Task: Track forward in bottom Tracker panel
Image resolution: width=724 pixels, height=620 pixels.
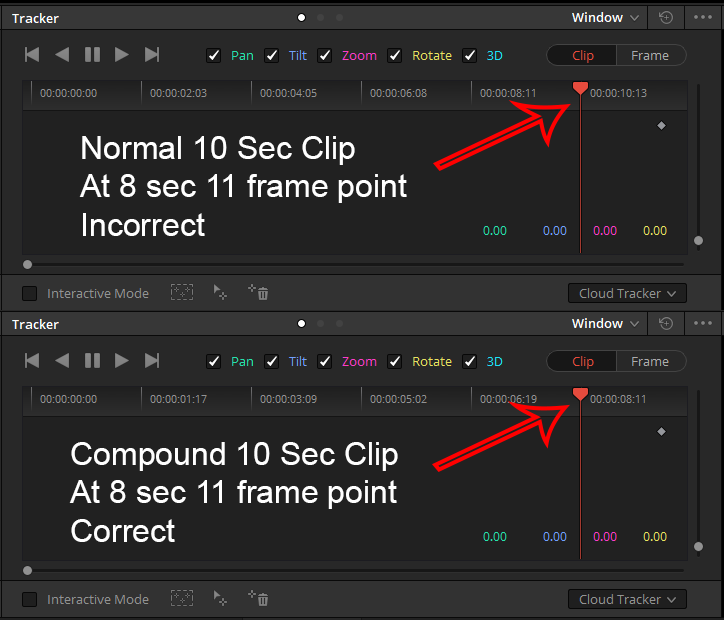Action: click(121, 361)
